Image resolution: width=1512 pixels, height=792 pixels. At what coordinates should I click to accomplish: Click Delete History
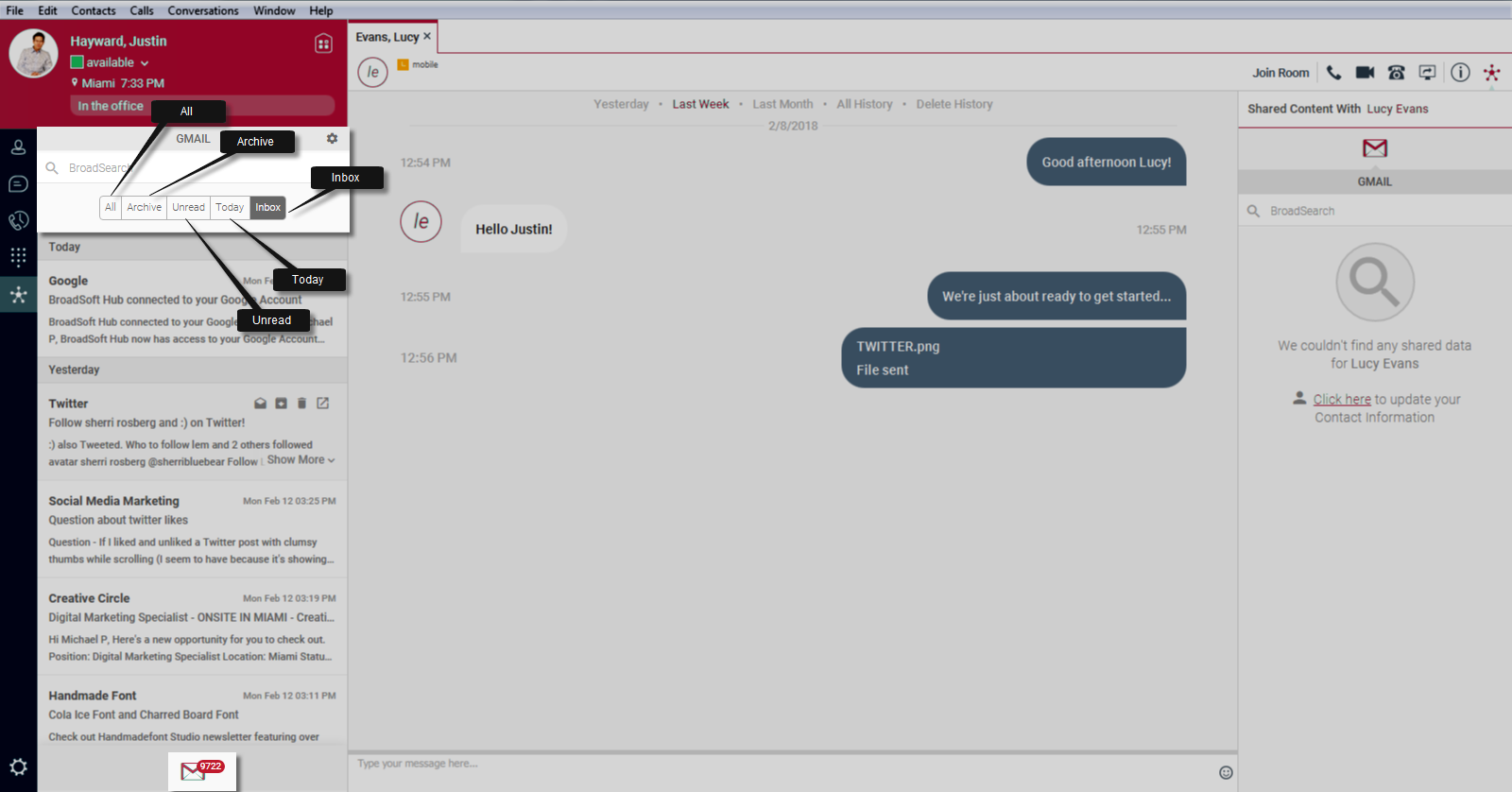pos(954,104)
